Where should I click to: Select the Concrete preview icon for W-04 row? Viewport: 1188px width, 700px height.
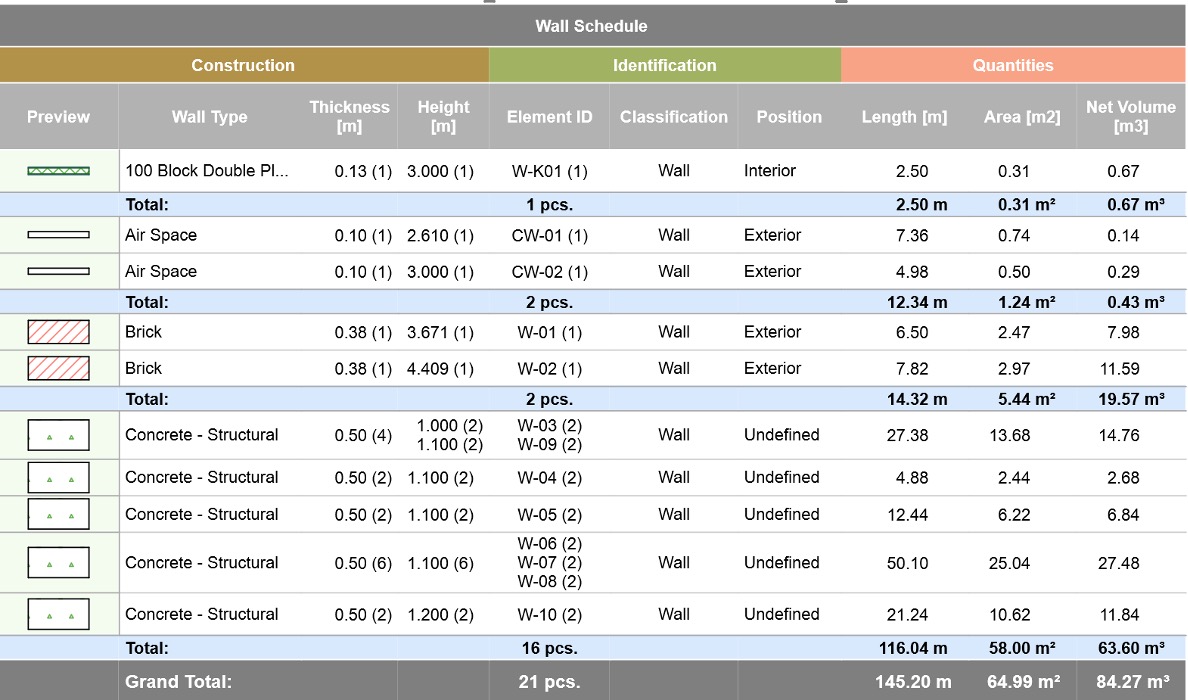coord(58,478)
